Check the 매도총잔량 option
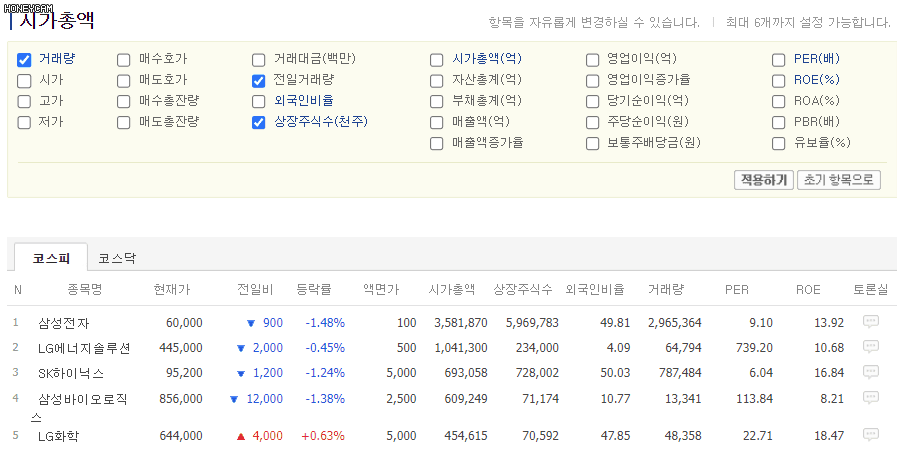The height and width of the screenshot is (457, 897). click(x=124, y=122)
